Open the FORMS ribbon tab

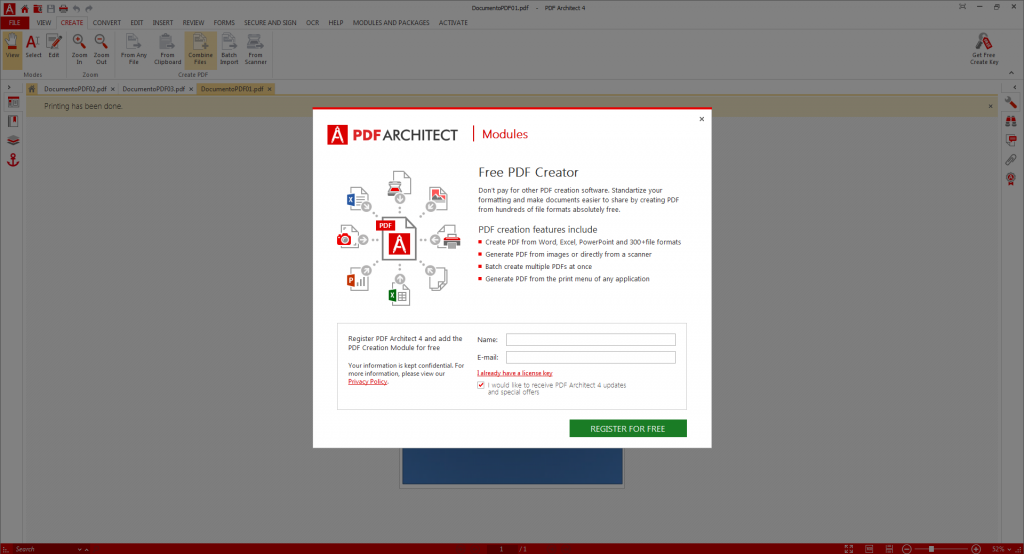tap(224, 22)
